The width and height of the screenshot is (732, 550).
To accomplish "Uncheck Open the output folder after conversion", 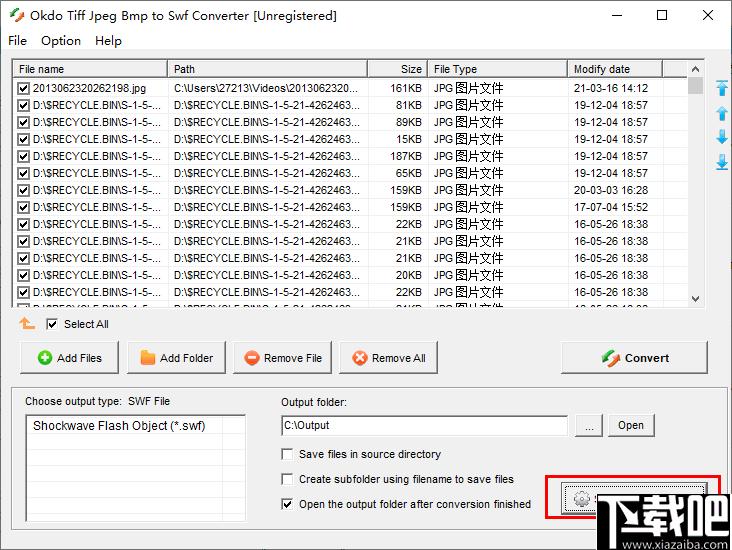I will point(288,504).
